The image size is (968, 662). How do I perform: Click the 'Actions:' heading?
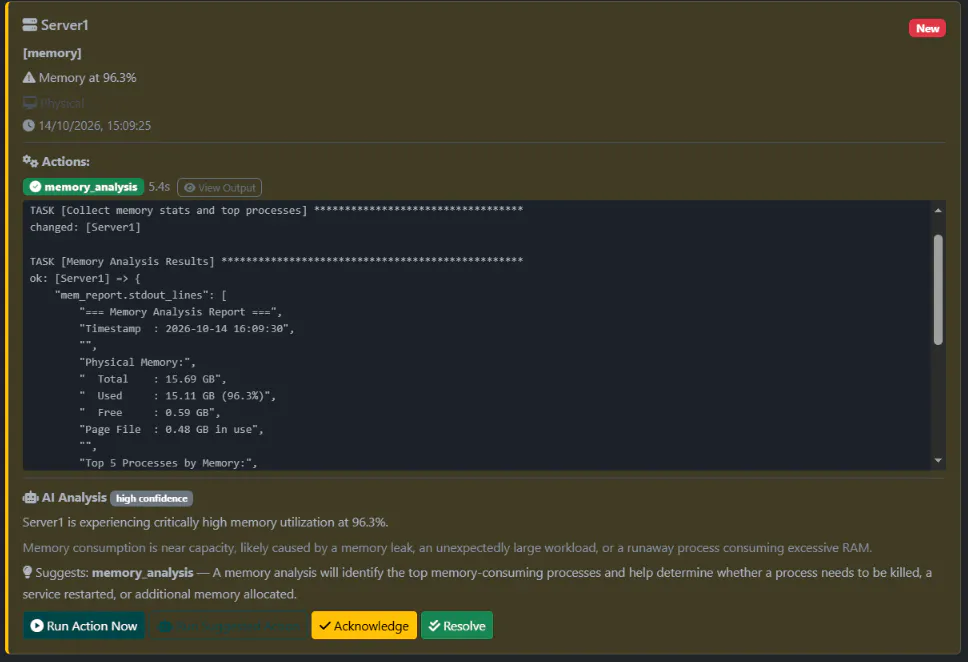65,162
